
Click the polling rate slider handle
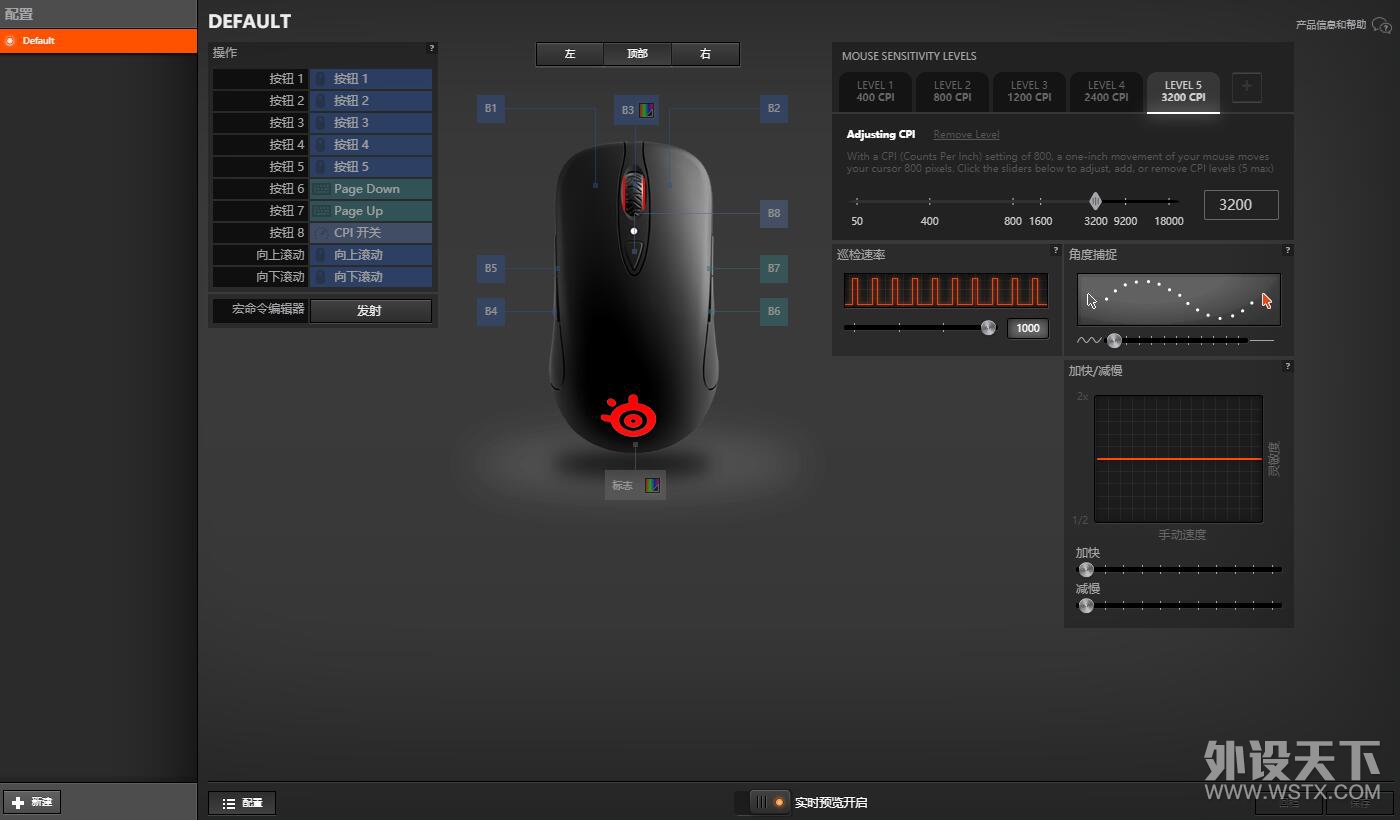(988, 327)
